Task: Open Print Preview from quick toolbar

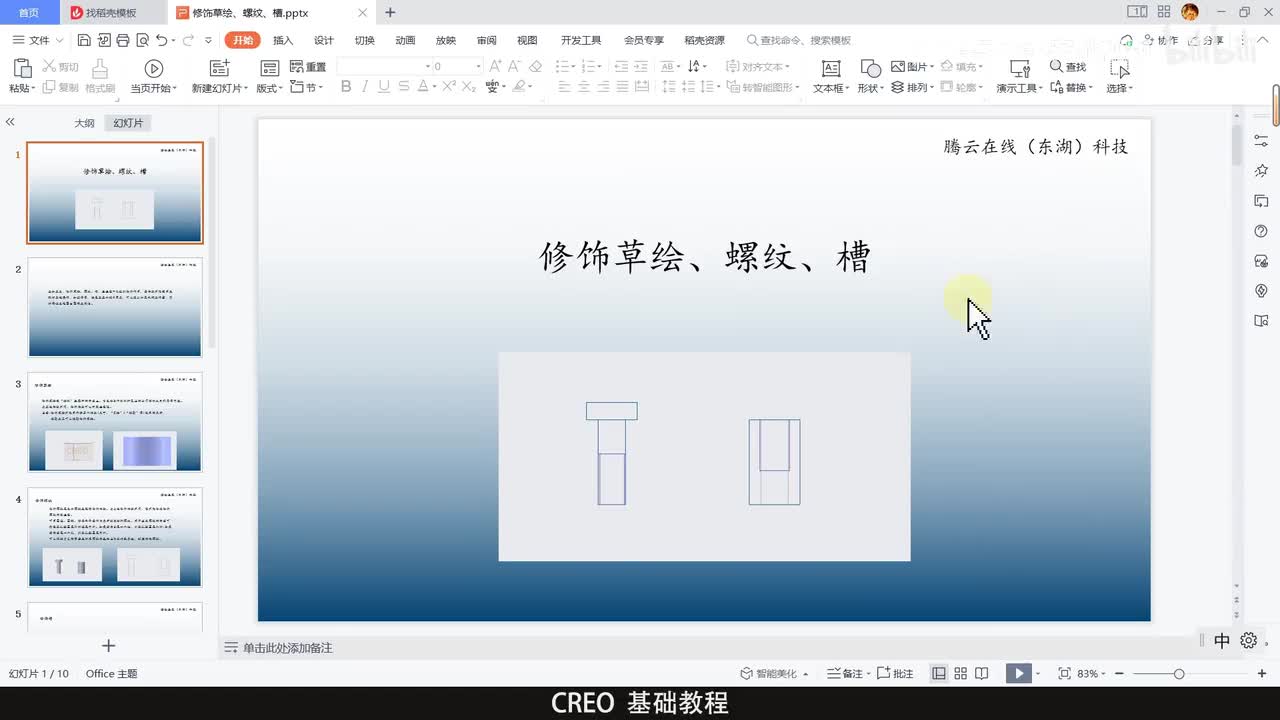Action: 142,40
